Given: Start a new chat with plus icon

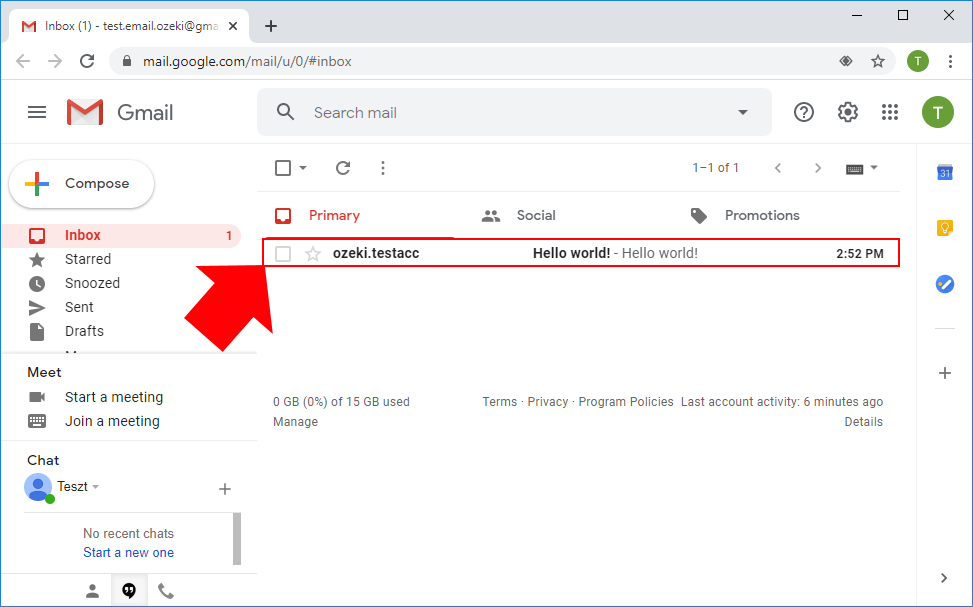Looking at the screenshot, I should point(225,489).
